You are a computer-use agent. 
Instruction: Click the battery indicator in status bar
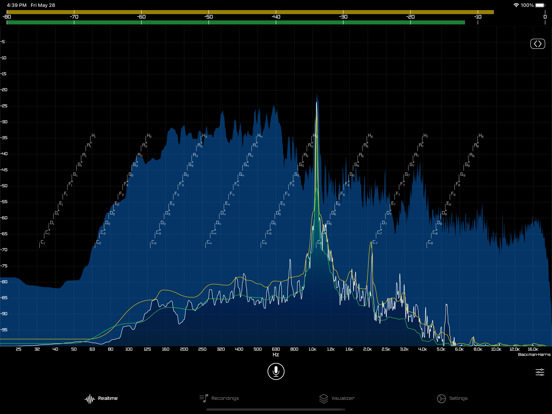(x=540, y=5)
